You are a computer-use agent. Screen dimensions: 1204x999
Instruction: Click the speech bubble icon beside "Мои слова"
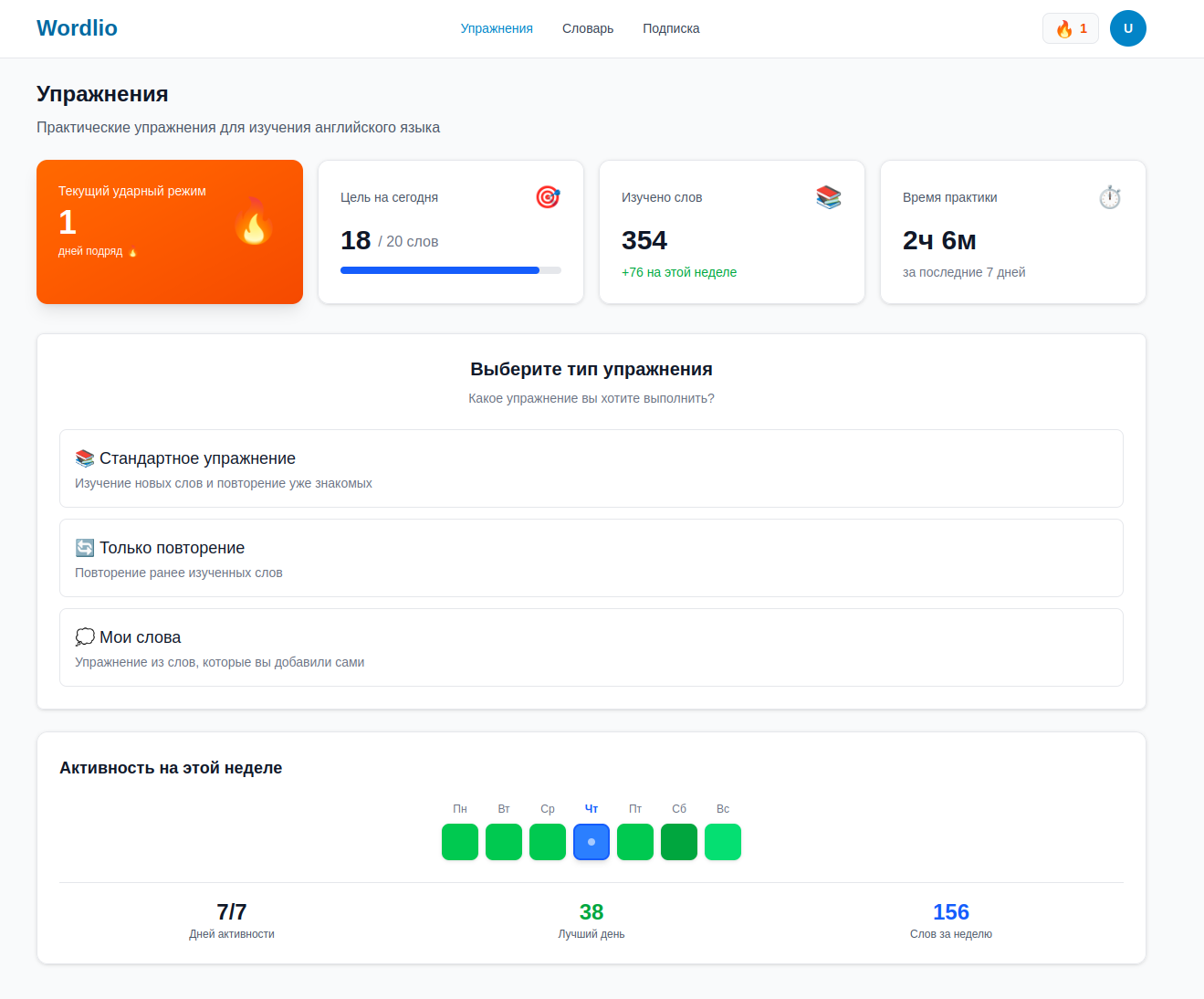[x=85, y=636]
